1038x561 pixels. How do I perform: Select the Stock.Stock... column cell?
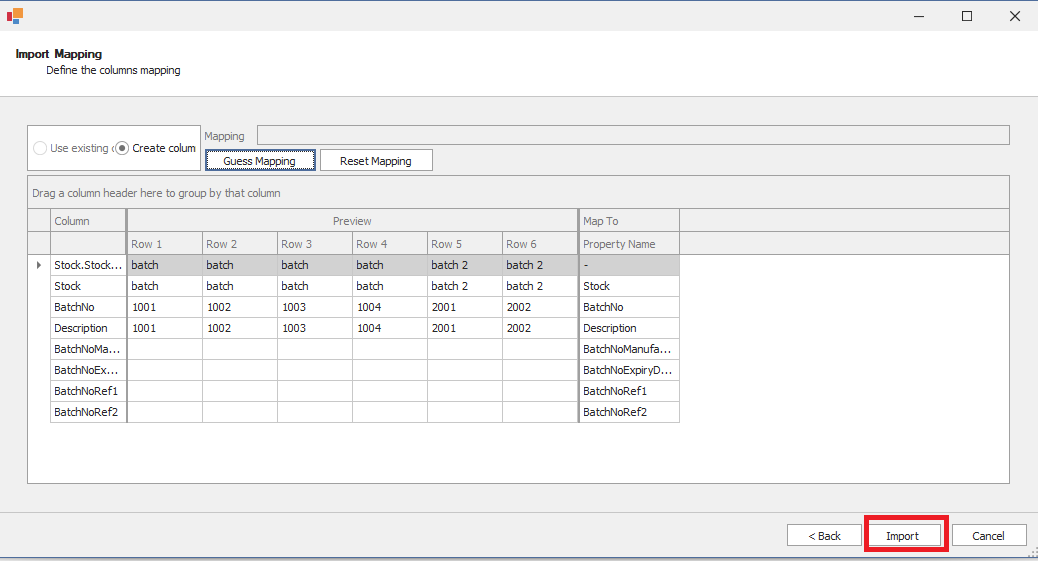[88, 265]
